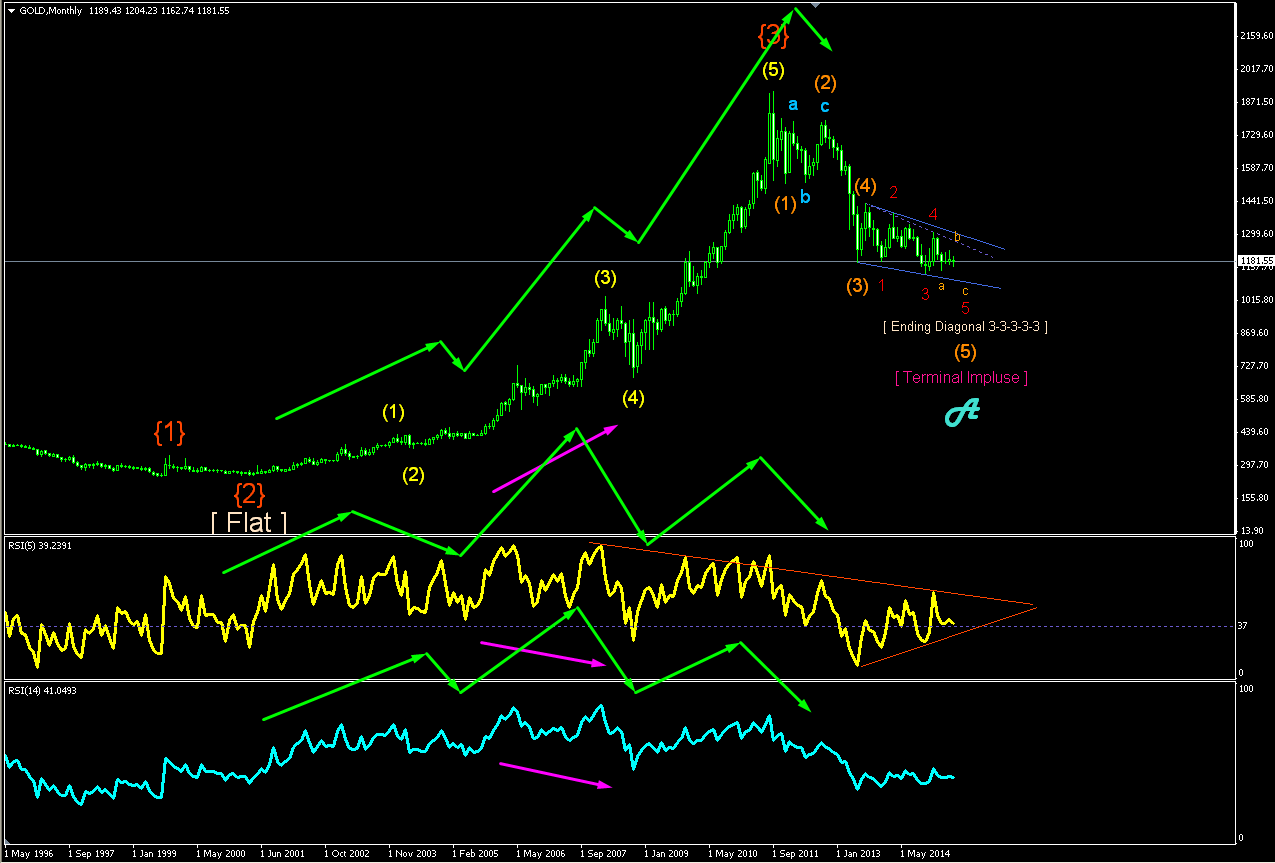Click the '[ Flat ]' text label
Screen dimensions: 1275x863
coord(249,522)
